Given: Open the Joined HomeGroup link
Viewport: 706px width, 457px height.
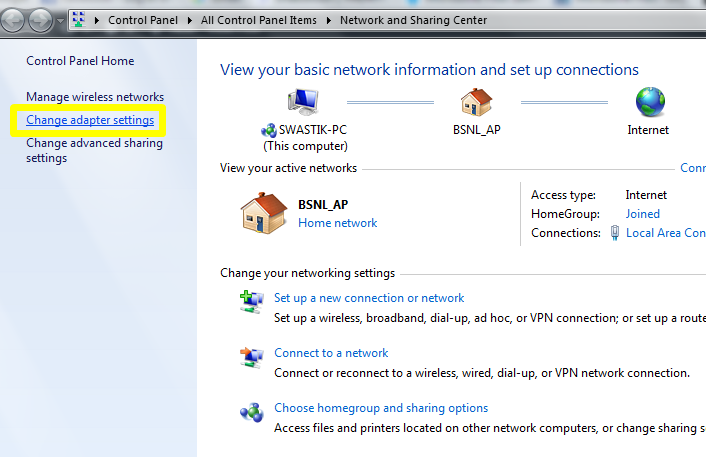Looking at the screenshot, I should pos(643,214).
